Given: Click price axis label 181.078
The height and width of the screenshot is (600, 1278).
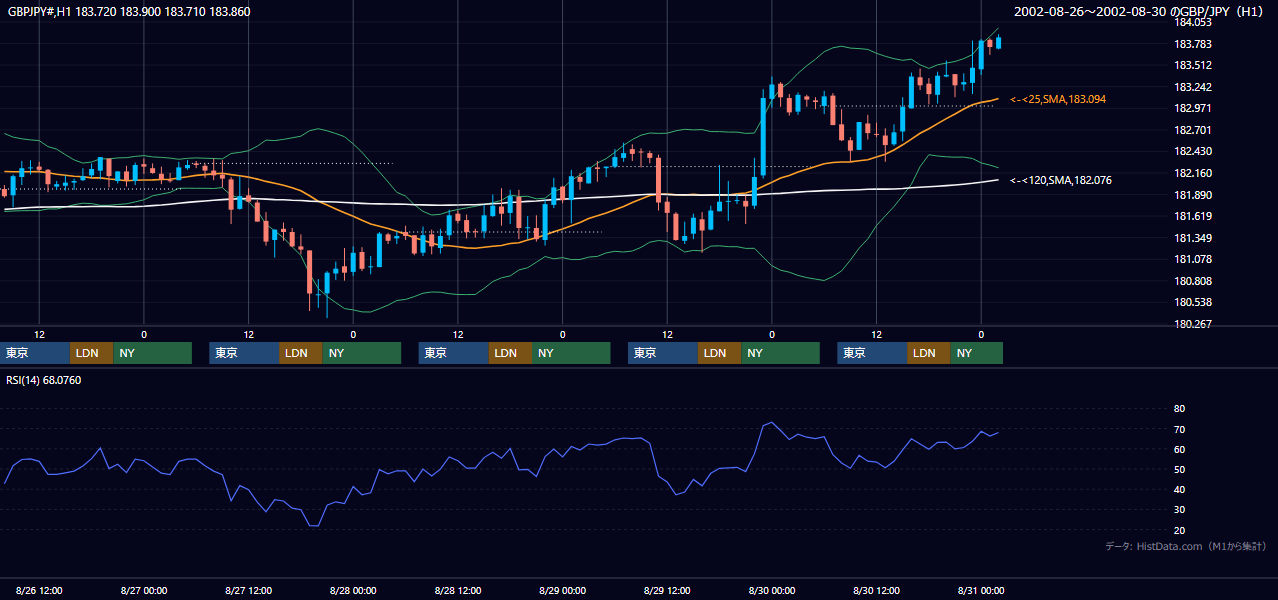Looking at the screenshot, I should click(x=1193, y=259).
